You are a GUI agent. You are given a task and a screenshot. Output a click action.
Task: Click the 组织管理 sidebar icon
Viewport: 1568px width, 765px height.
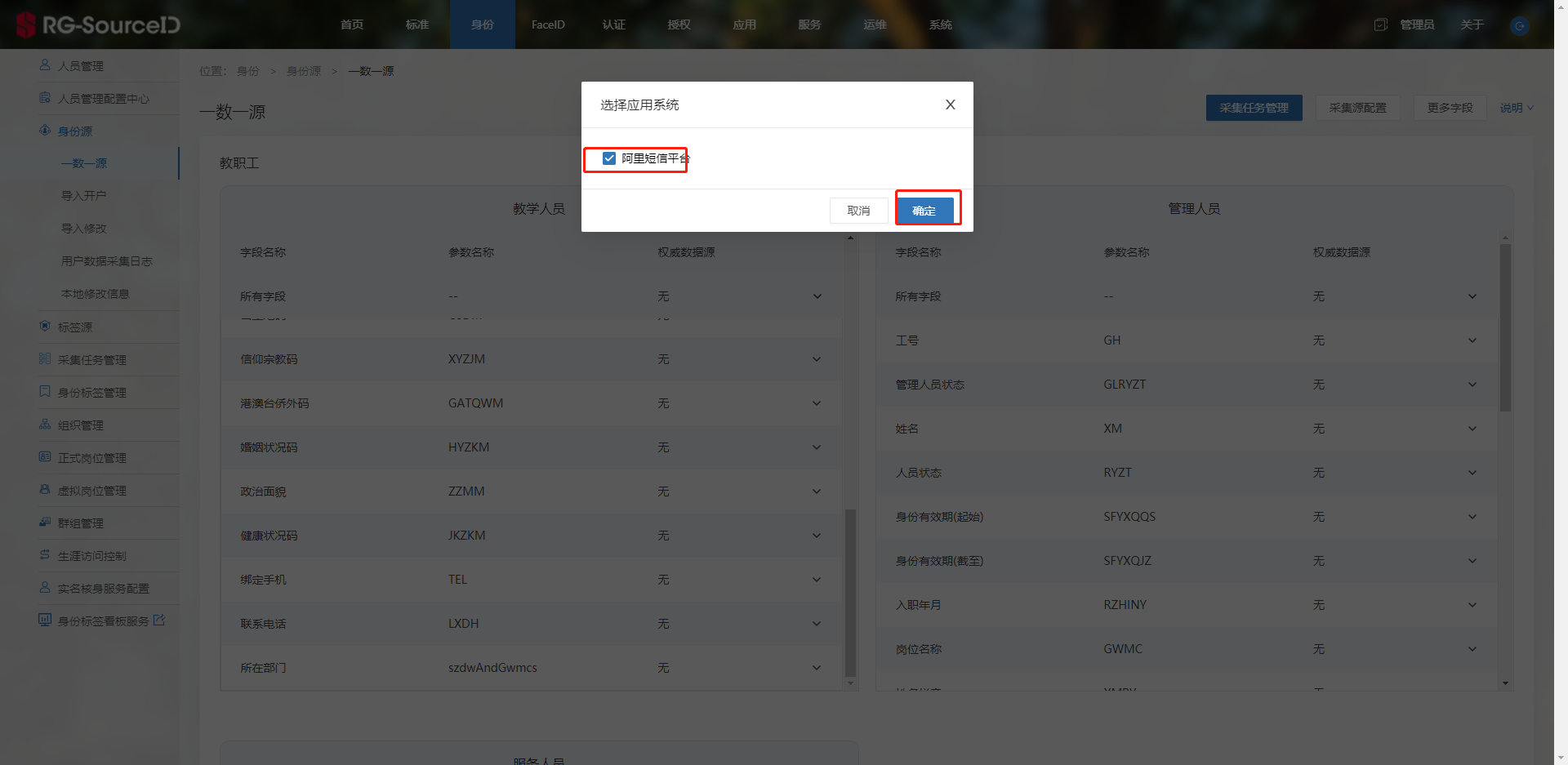[45, 424]
